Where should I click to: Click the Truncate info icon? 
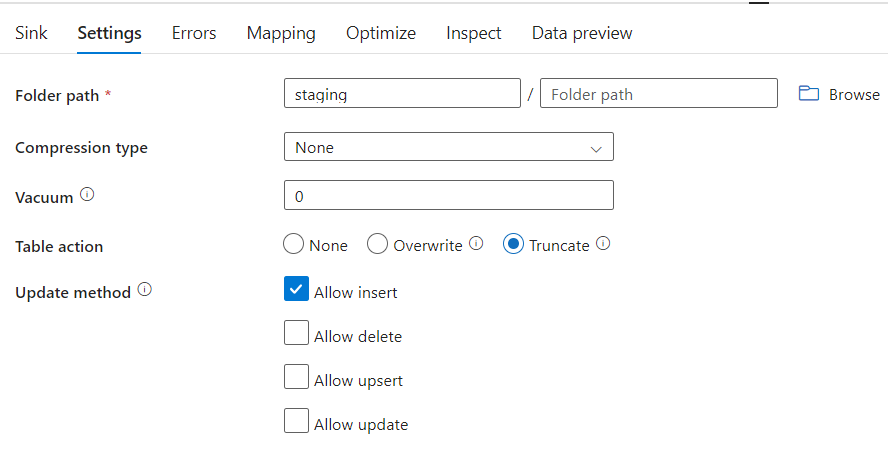(x=603, y=243)
